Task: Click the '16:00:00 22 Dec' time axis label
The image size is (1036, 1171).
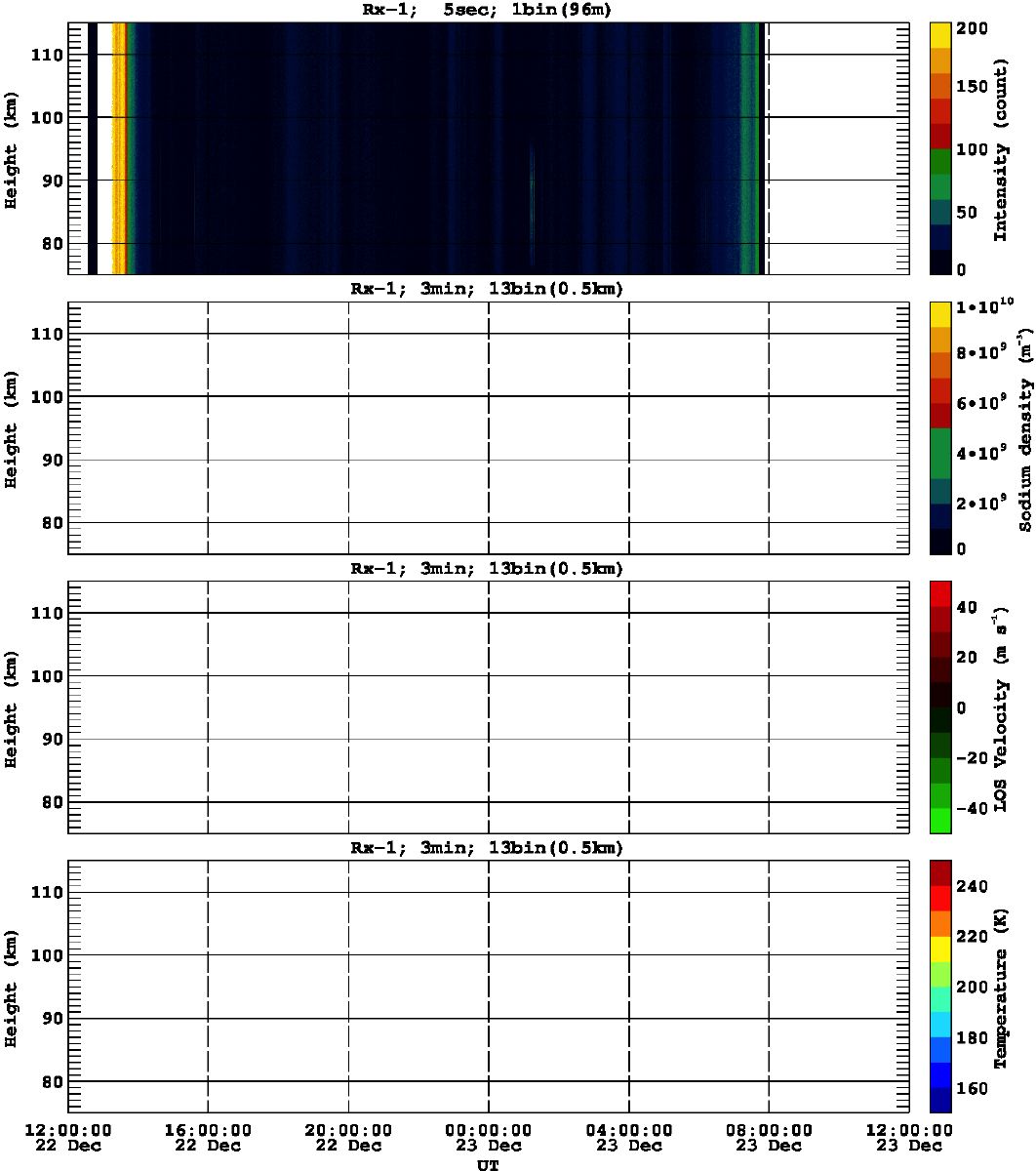Action: (x=208, y=1137)
